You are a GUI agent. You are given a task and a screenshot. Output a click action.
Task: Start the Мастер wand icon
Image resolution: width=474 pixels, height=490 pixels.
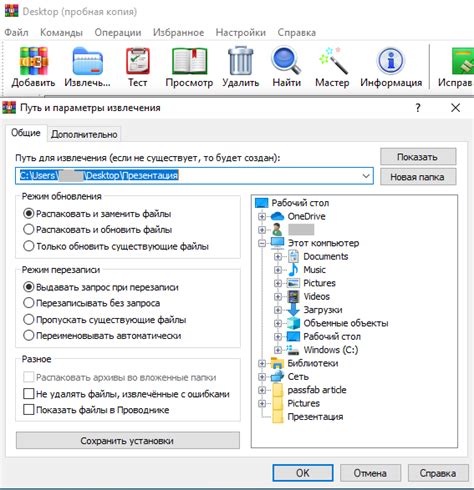point(332,61)
